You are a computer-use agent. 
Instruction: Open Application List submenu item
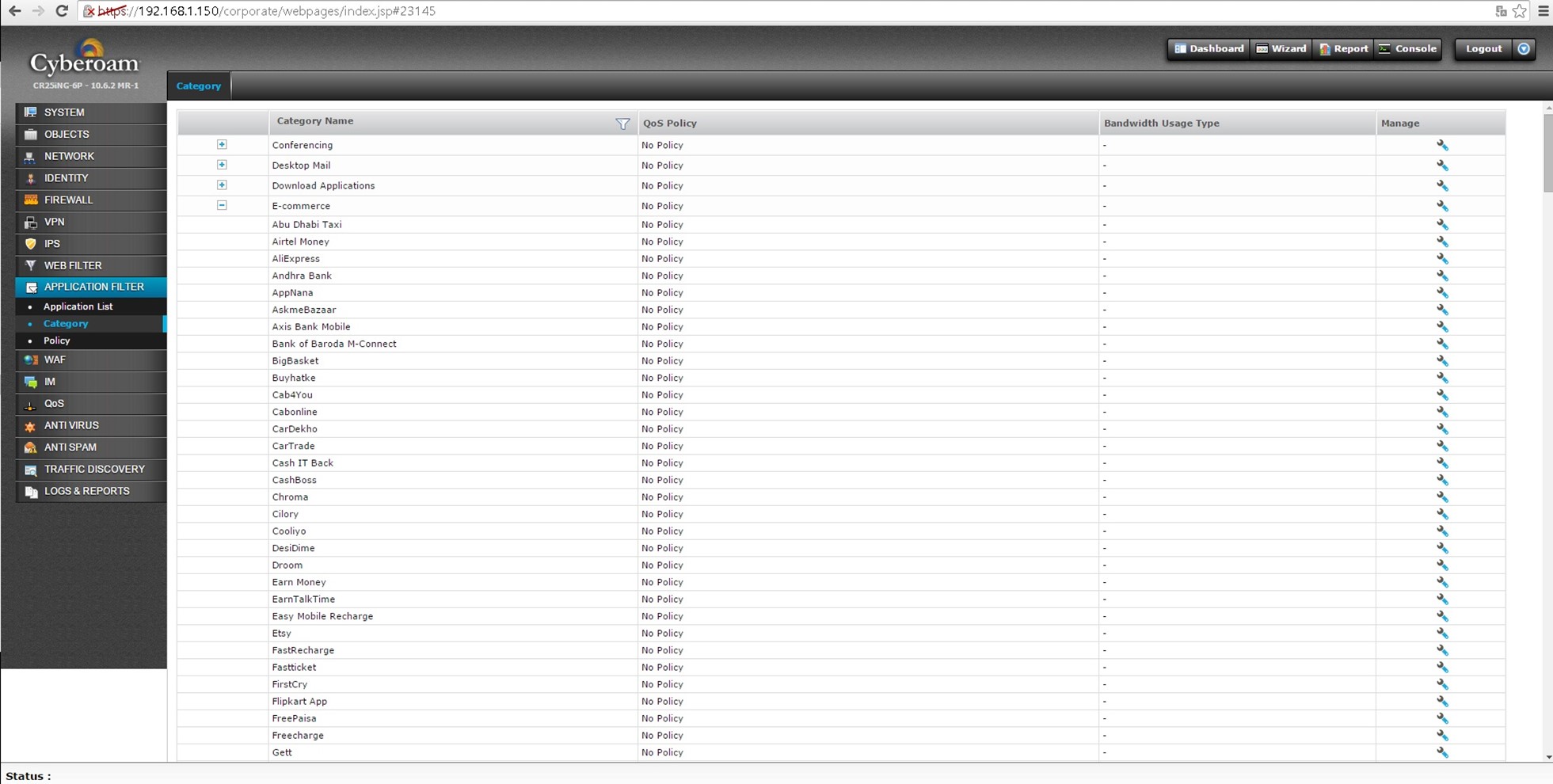78,306
